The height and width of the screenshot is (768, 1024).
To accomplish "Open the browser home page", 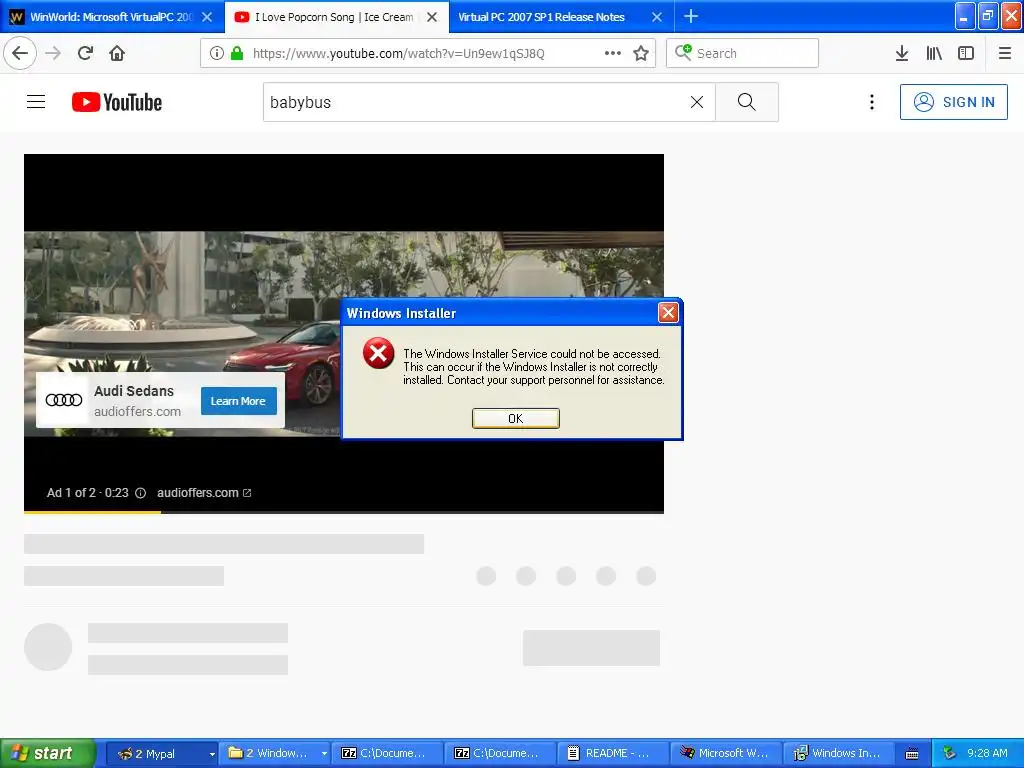I will click(117, 53).
